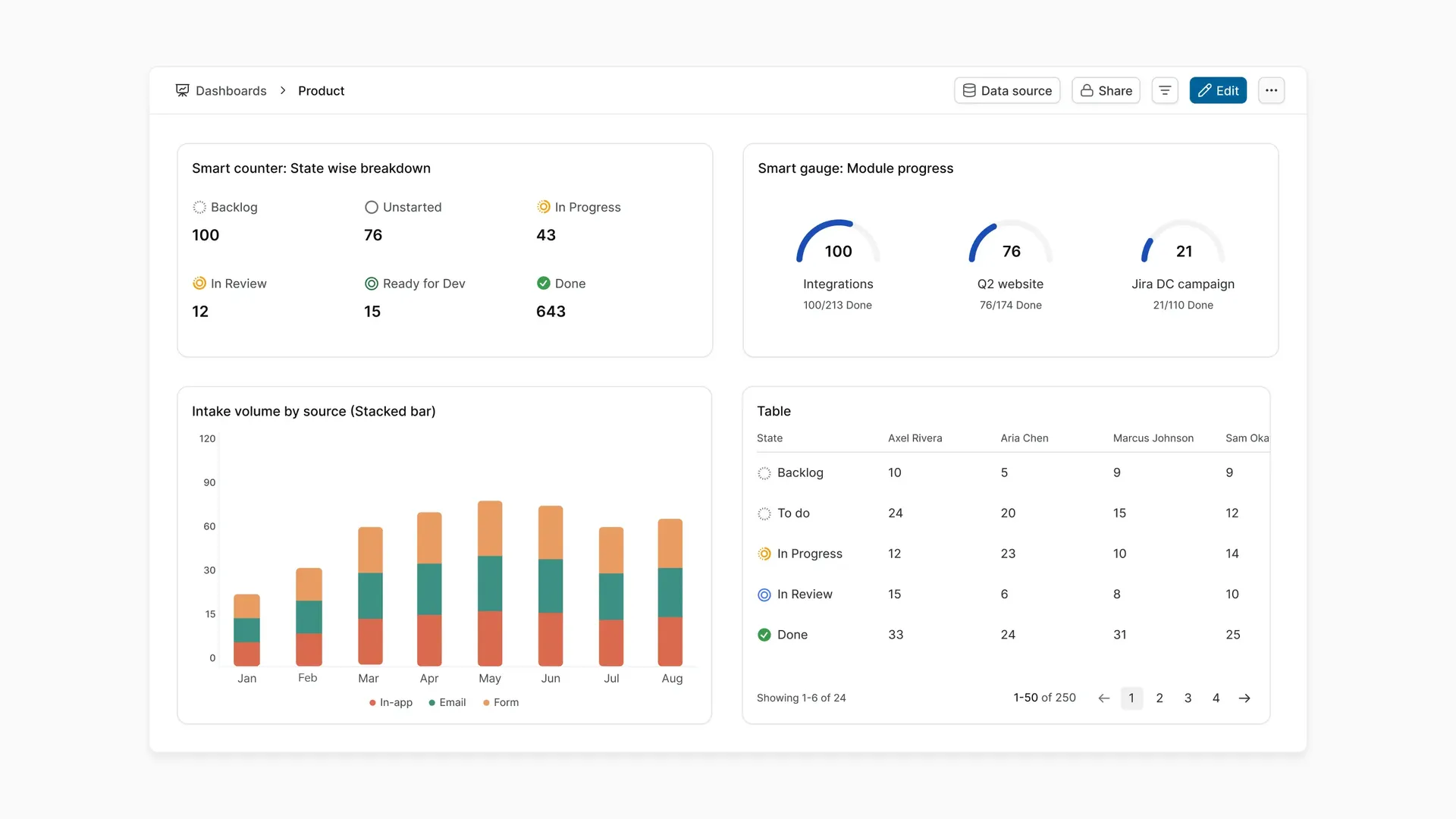1456x819 pixels.
Task: Toggle the In-app legend item
Action: (x=391, y=703)
